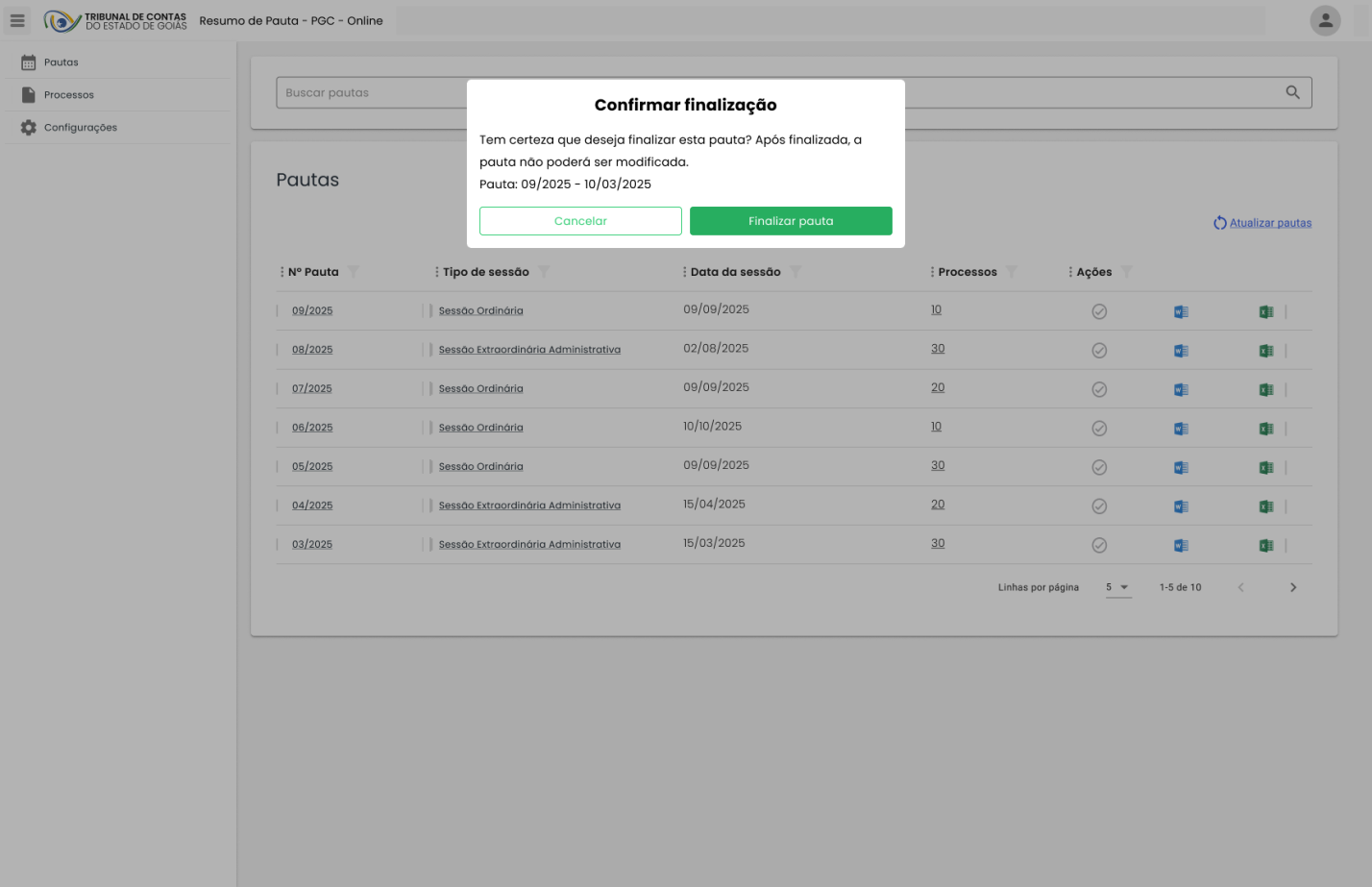The width and height of the screenshot is (1372, 887).
Task: Confirm with Finalizar pauta button
Action: (x=791, y=221)
